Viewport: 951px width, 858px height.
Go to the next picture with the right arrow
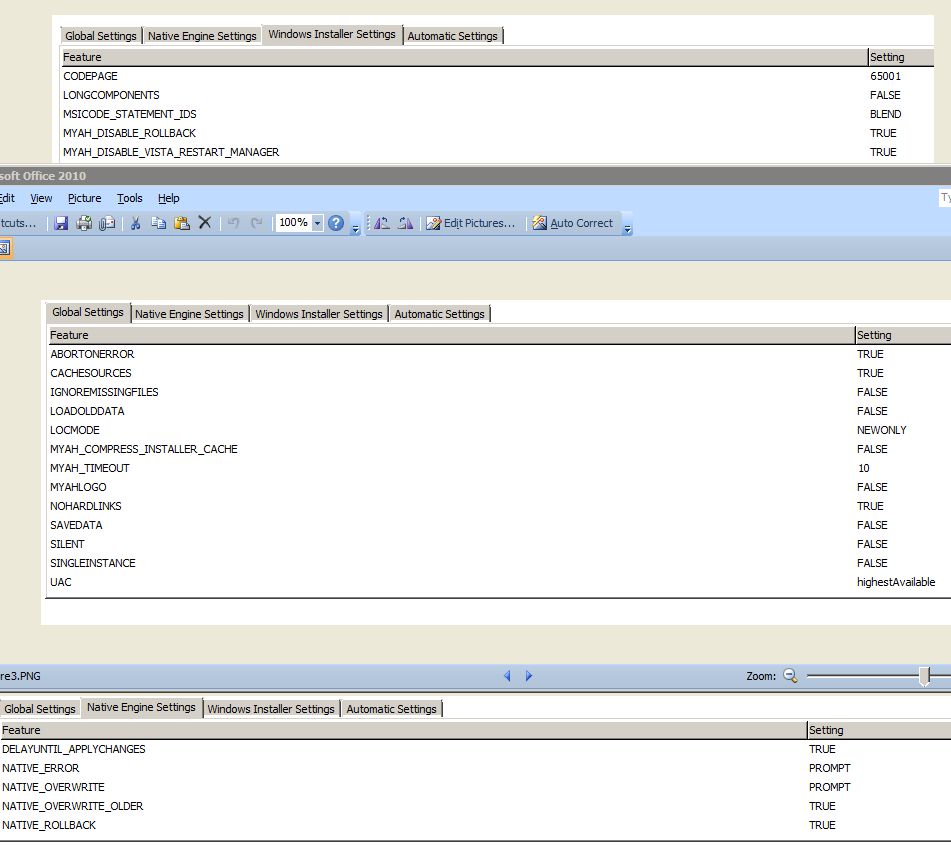point(529,675)
